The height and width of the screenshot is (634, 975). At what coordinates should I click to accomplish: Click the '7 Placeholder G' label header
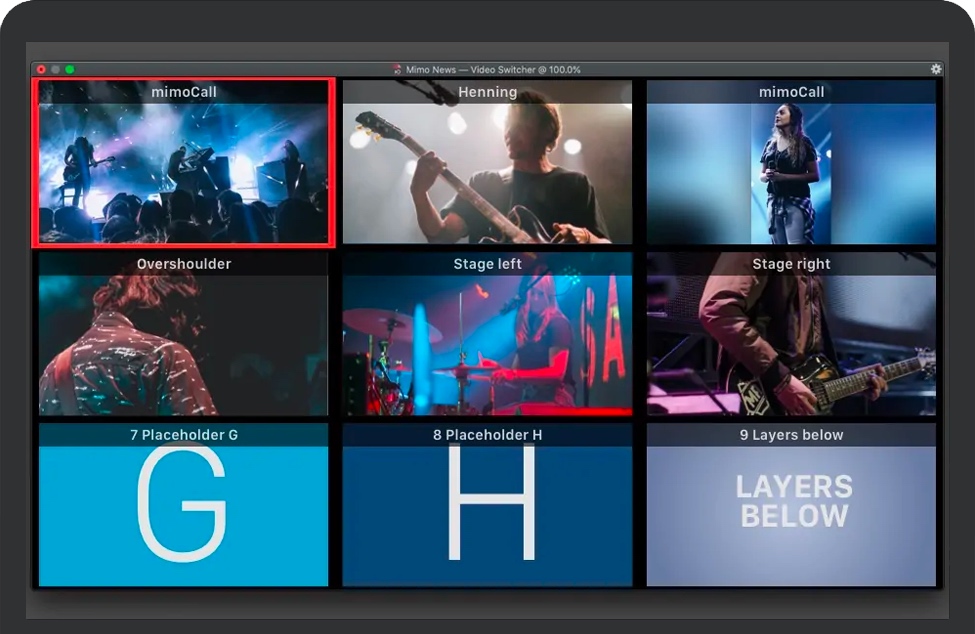coord(183,435)
